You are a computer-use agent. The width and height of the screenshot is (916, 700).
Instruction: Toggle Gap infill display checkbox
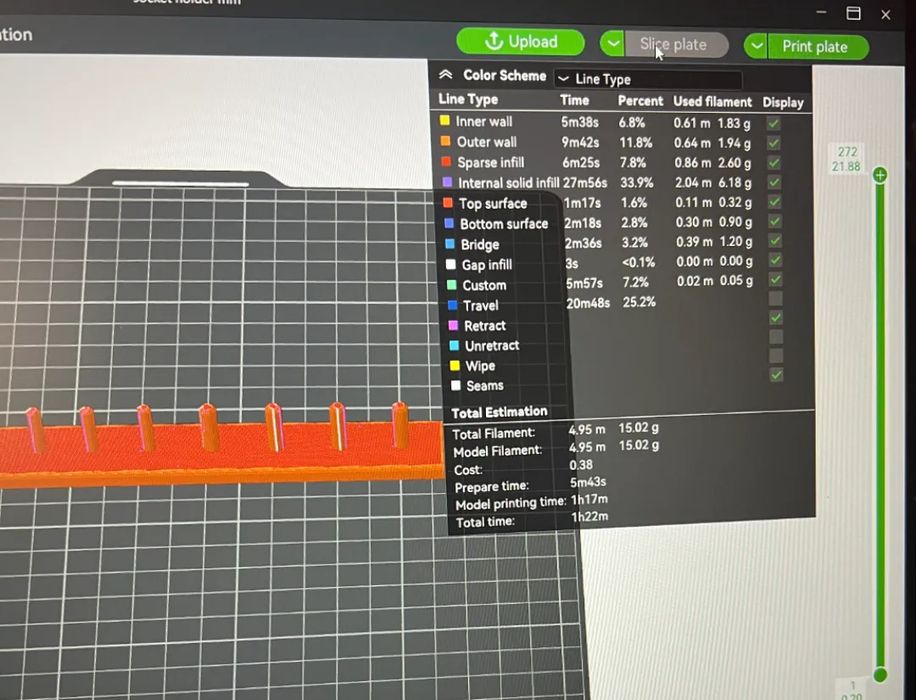[x=775, y=260]
